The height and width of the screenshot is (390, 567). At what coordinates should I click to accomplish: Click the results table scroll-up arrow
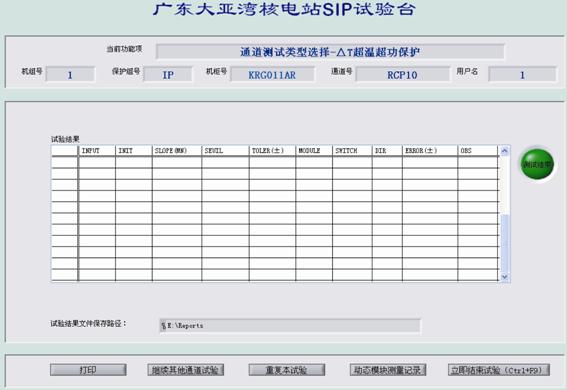click(x=504, y=151)
